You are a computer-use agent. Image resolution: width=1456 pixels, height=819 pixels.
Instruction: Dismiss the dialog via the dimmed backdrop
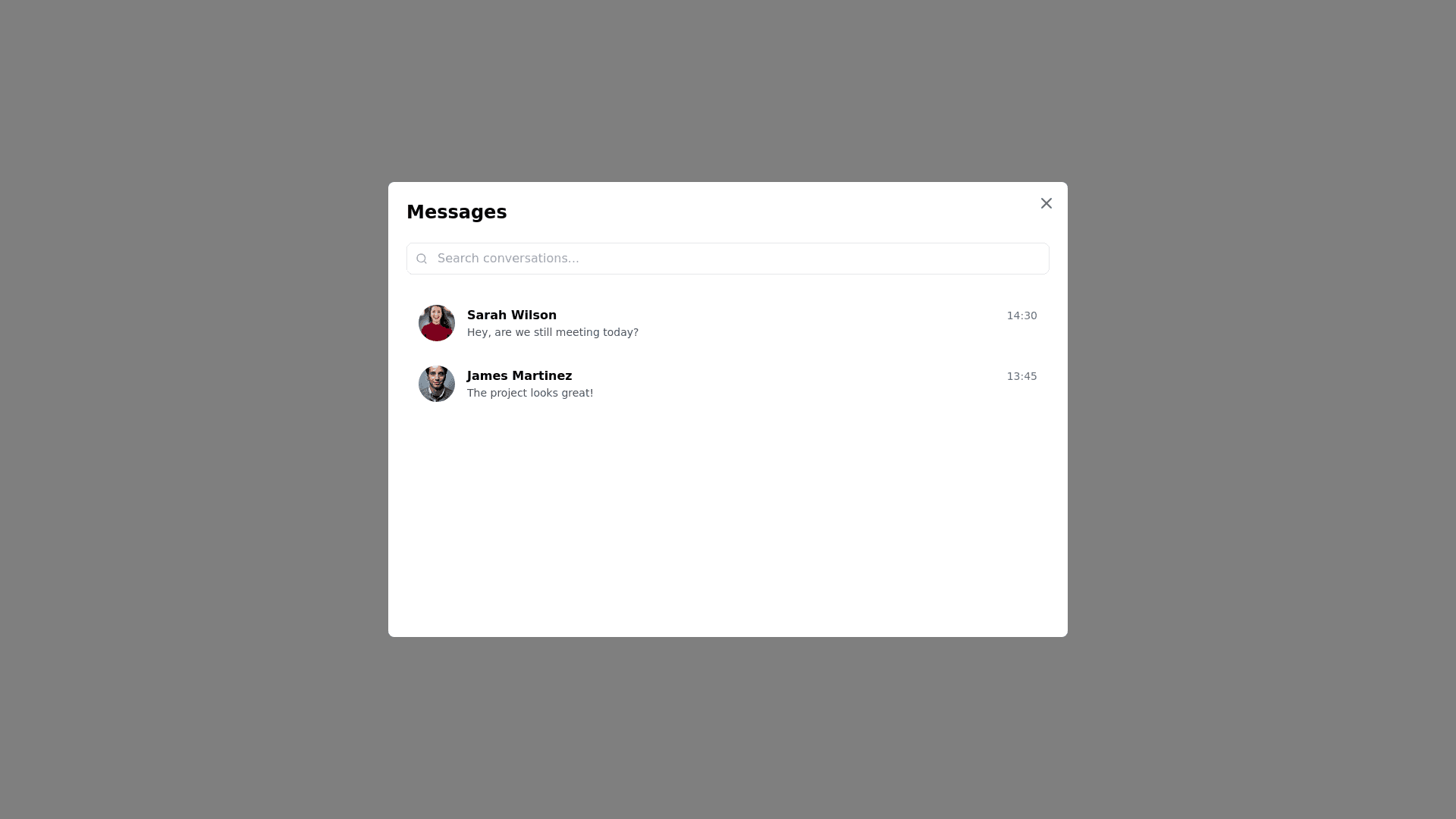coord(190,409)
